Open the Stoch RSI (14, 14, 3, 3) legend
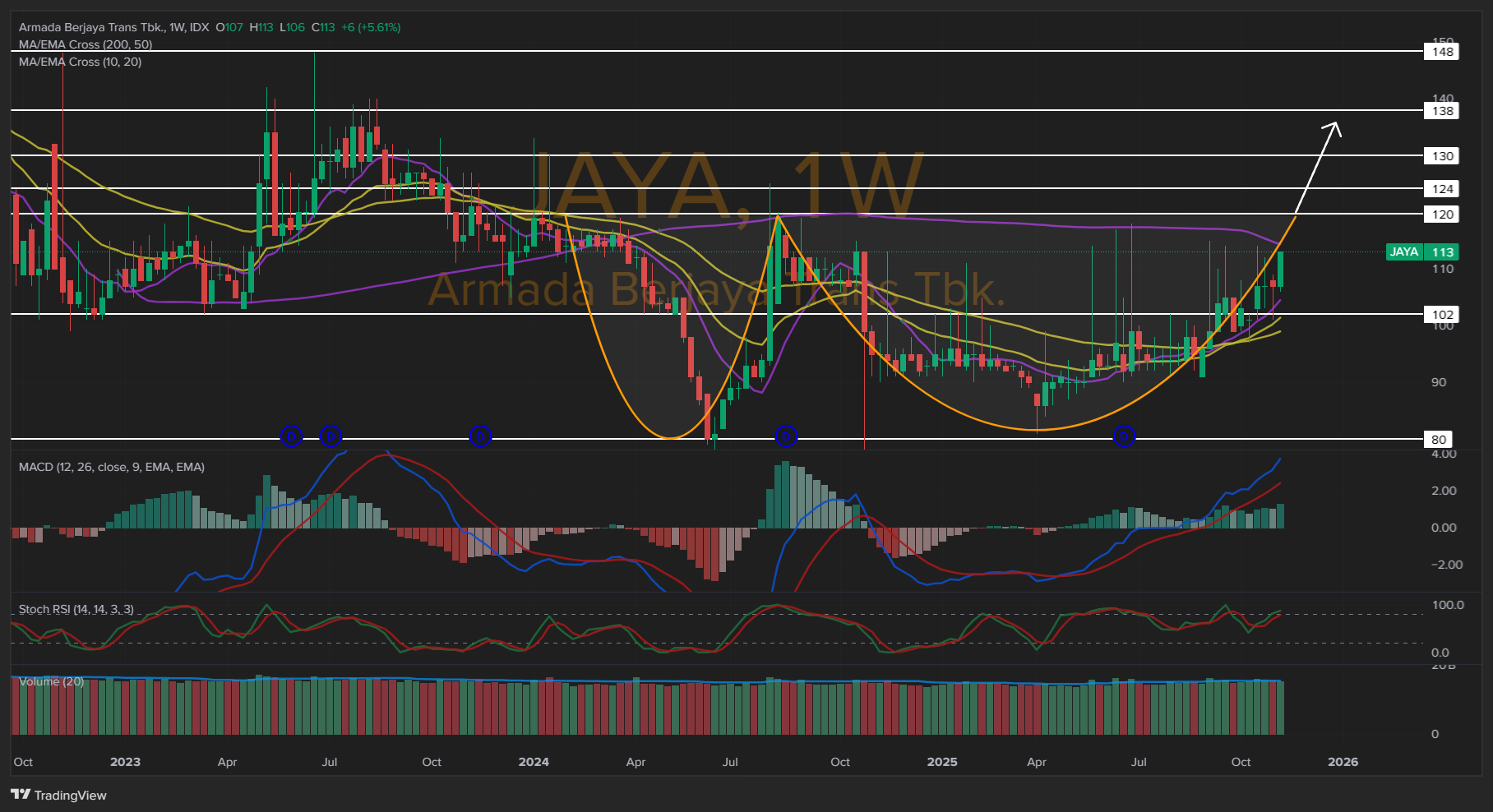 tap(76, 609)
